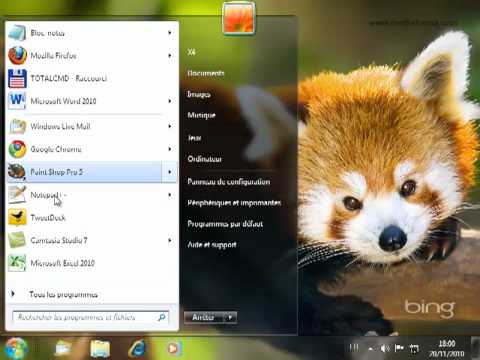Open the Jeux link
The image size is (480, 360).
(x=194, y=137)
